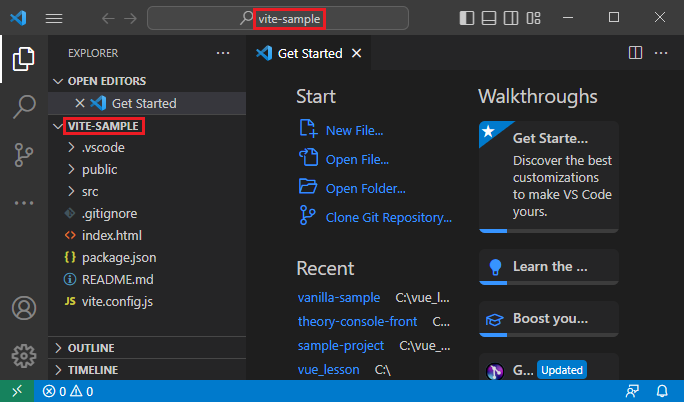This screenshot has height=402, width=684.
Task: Switch to the Get Started editor tab
Action: [309, 53]
